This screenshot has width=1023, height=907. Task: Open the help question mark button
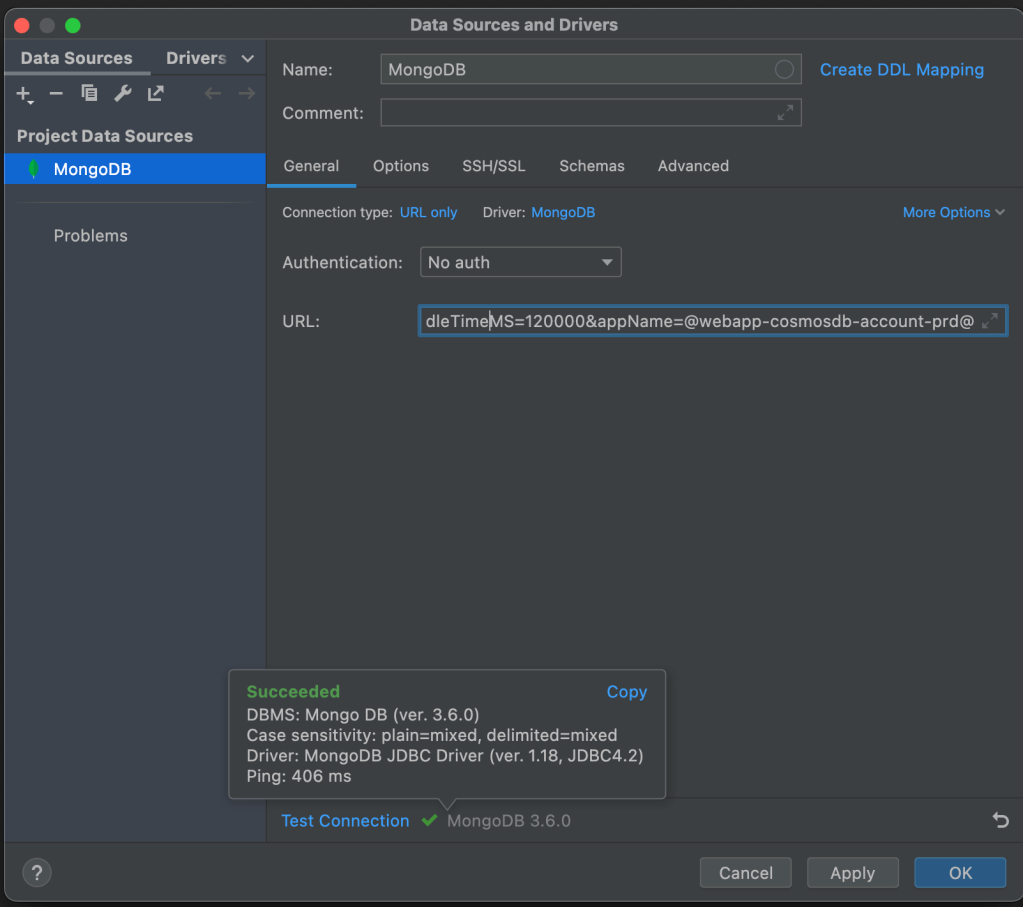(x=36, y=872)
